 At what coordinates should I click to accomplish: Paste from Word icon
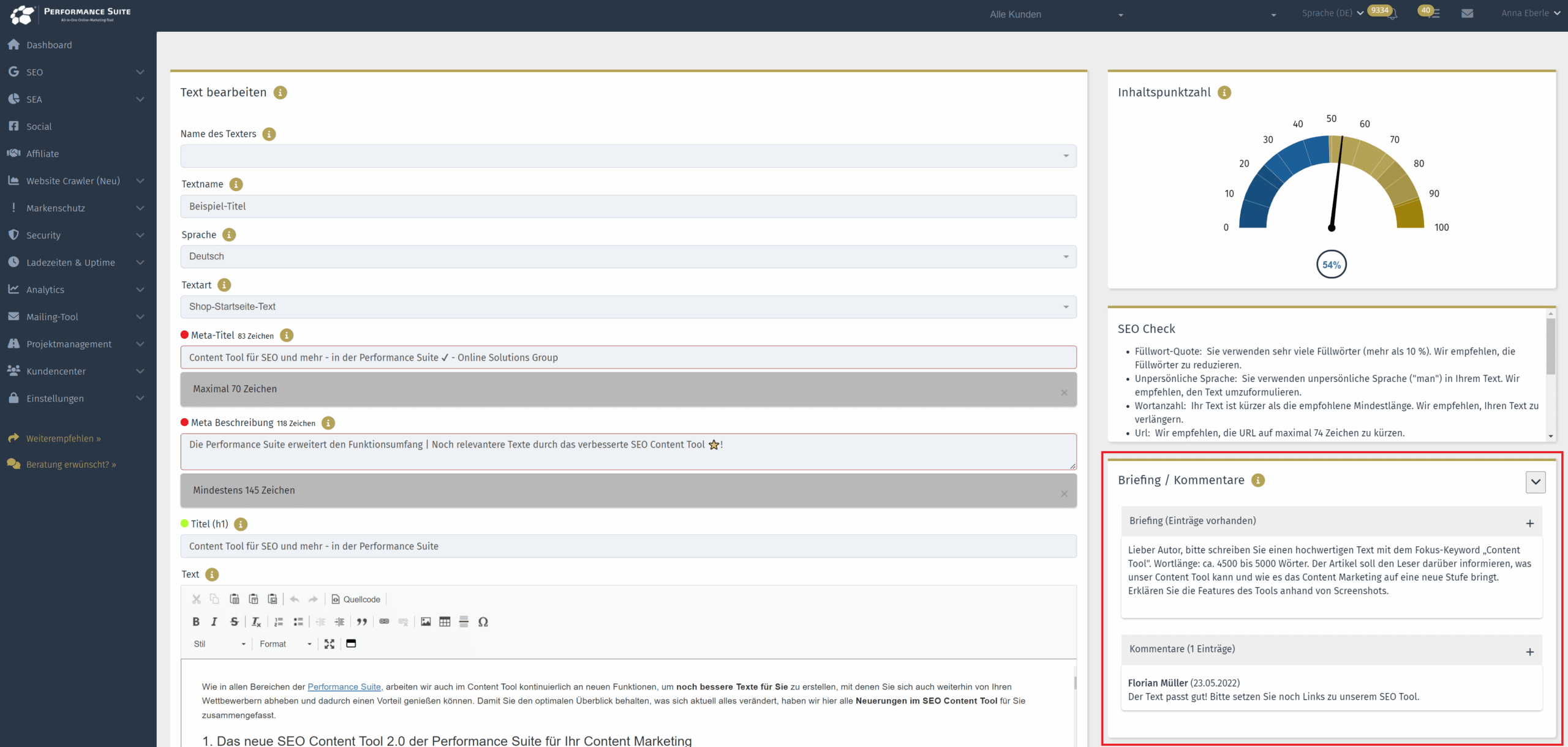(x=273, y=599)
